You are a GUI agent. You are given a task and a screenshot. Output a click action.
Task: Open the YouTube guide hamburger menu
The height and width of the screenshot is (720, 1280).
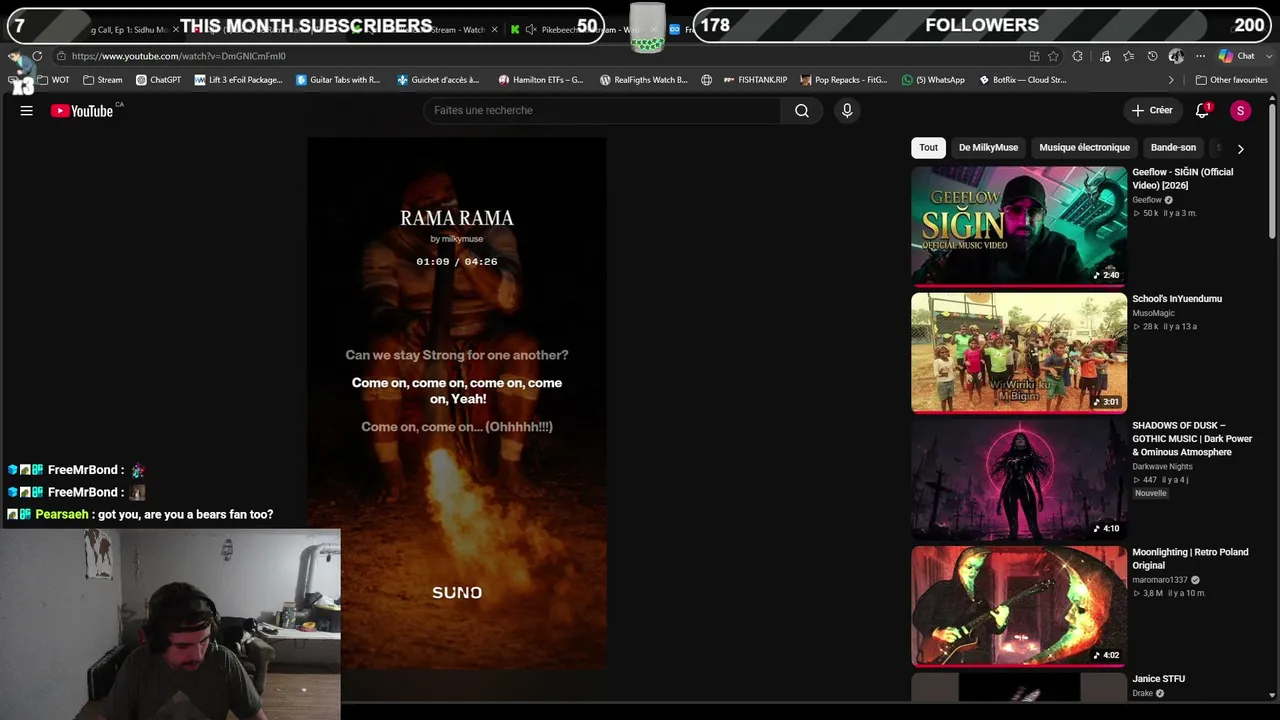pyautogui.click(x=27, y=111)
